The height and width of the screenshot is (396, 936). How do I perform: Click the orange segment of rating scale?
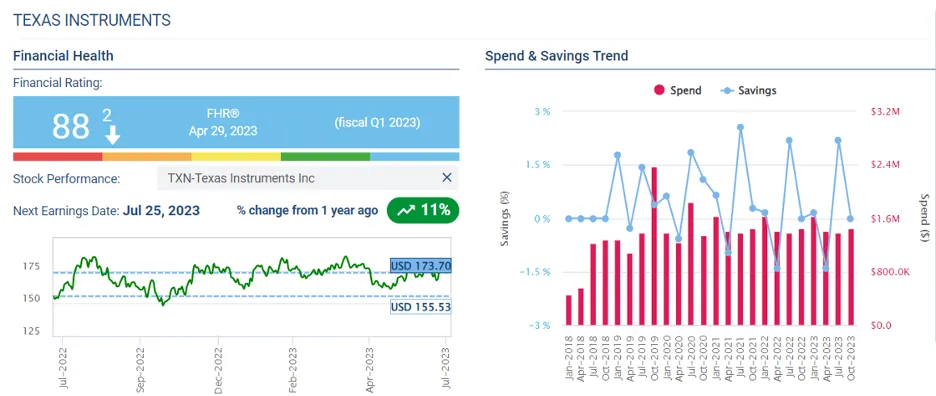(147, 156)
